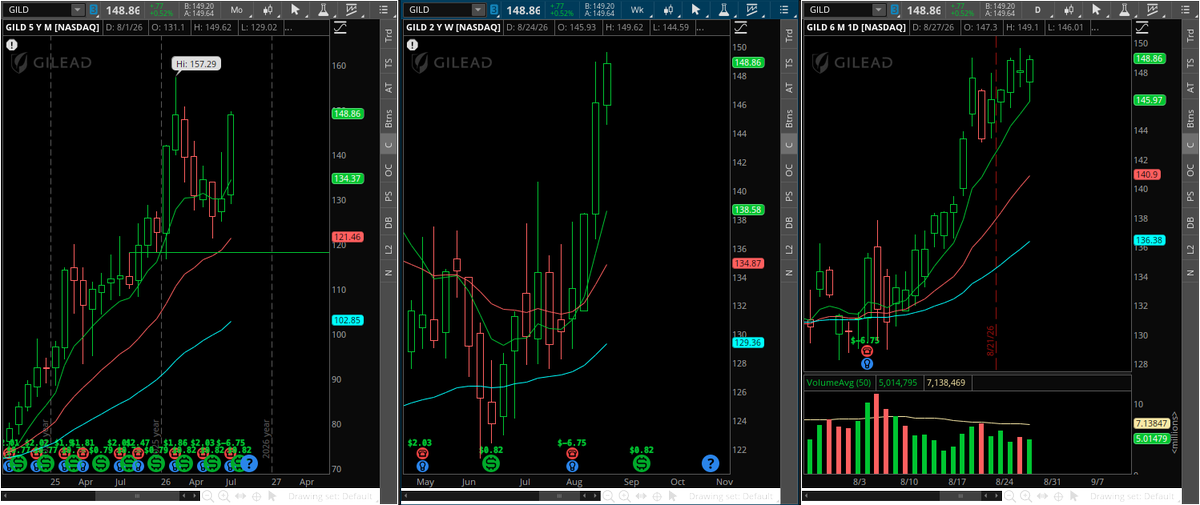Open Mo timeframe selector
Screen dimensions: 1200x505
pos(237,10)
